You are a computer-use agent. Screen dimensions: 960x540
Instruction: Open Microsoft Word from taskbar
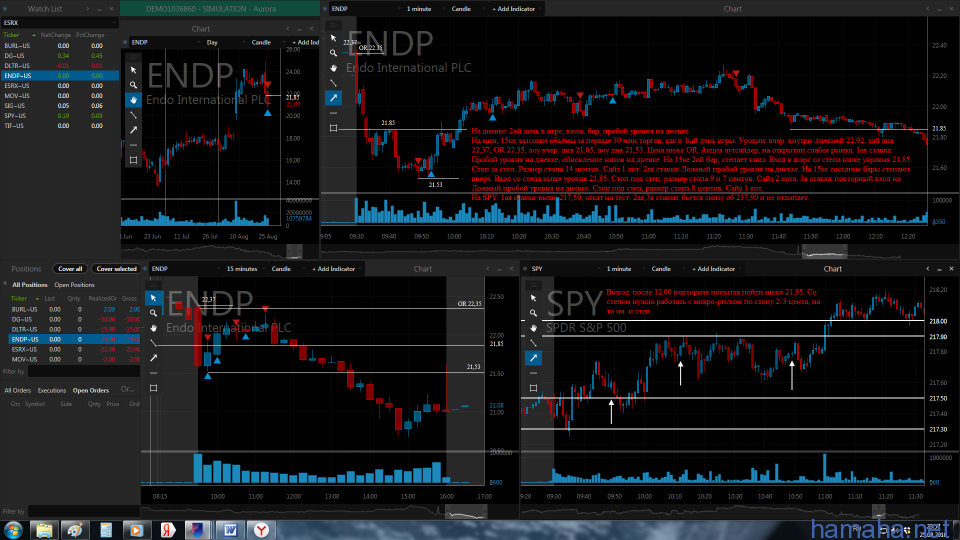[230, 530]
